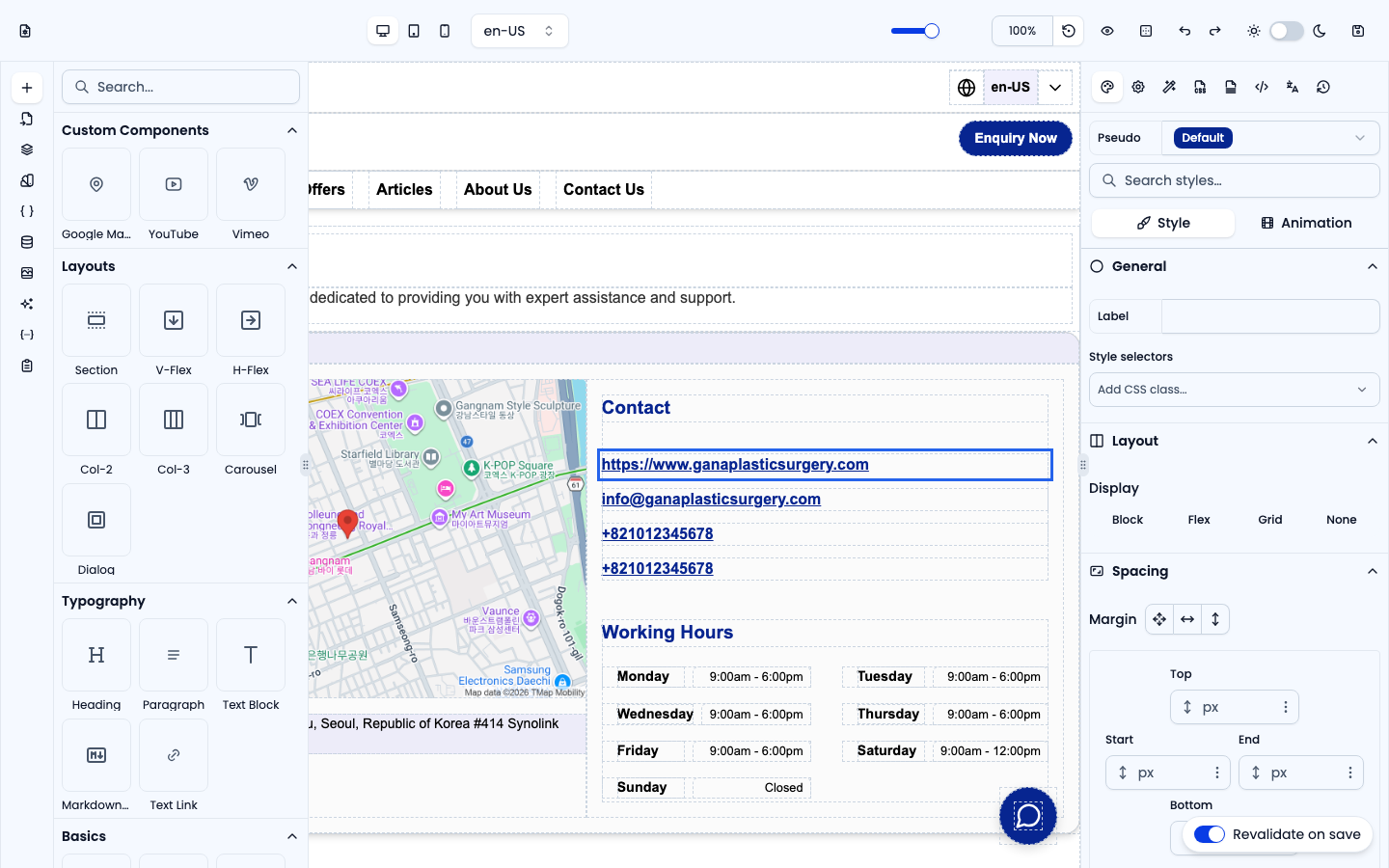Open the history clock icon in right panel
This screenshot has height=868, width=1389.
(x=1323, y=87)
